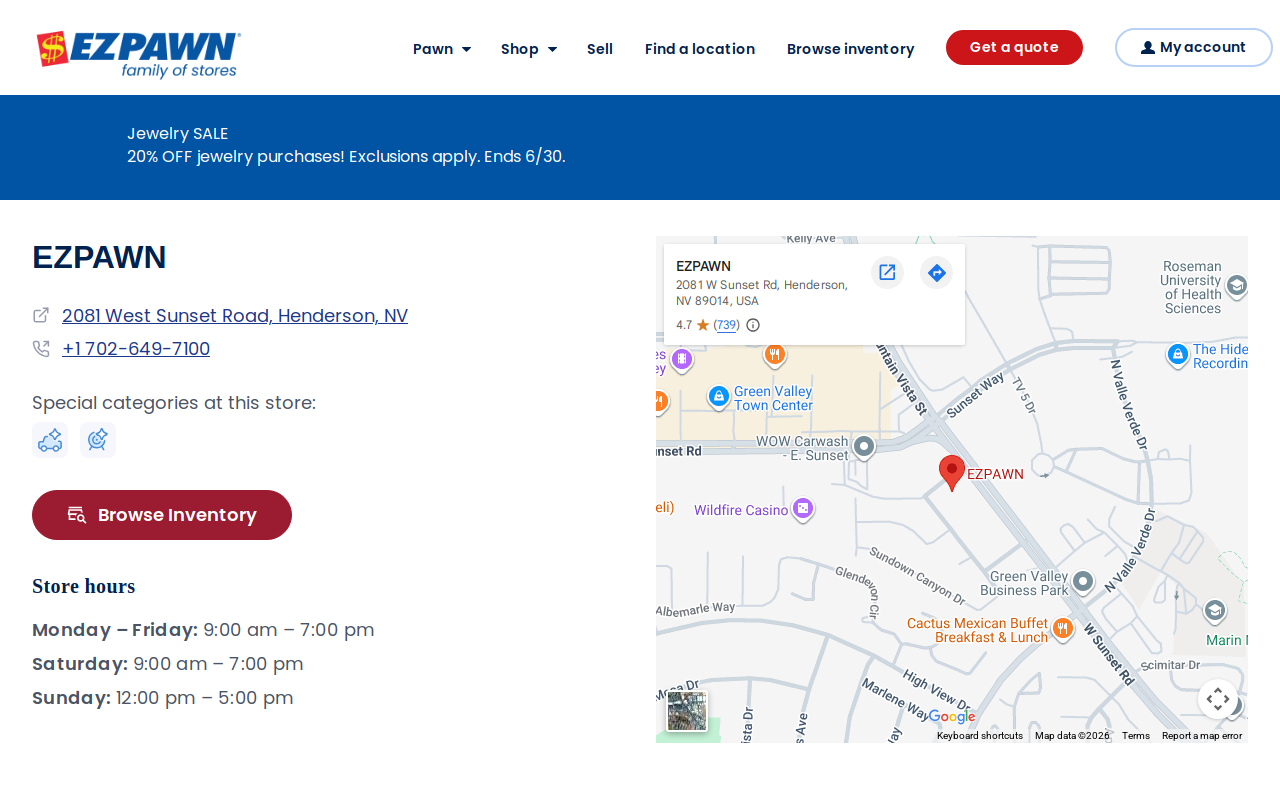
Task: Select the Marin map marker icon
Action: (1215, 611)
